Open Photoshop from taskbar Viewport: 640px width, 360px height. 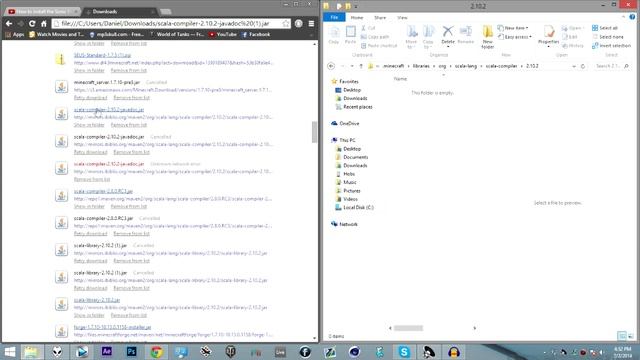point(131,351)
